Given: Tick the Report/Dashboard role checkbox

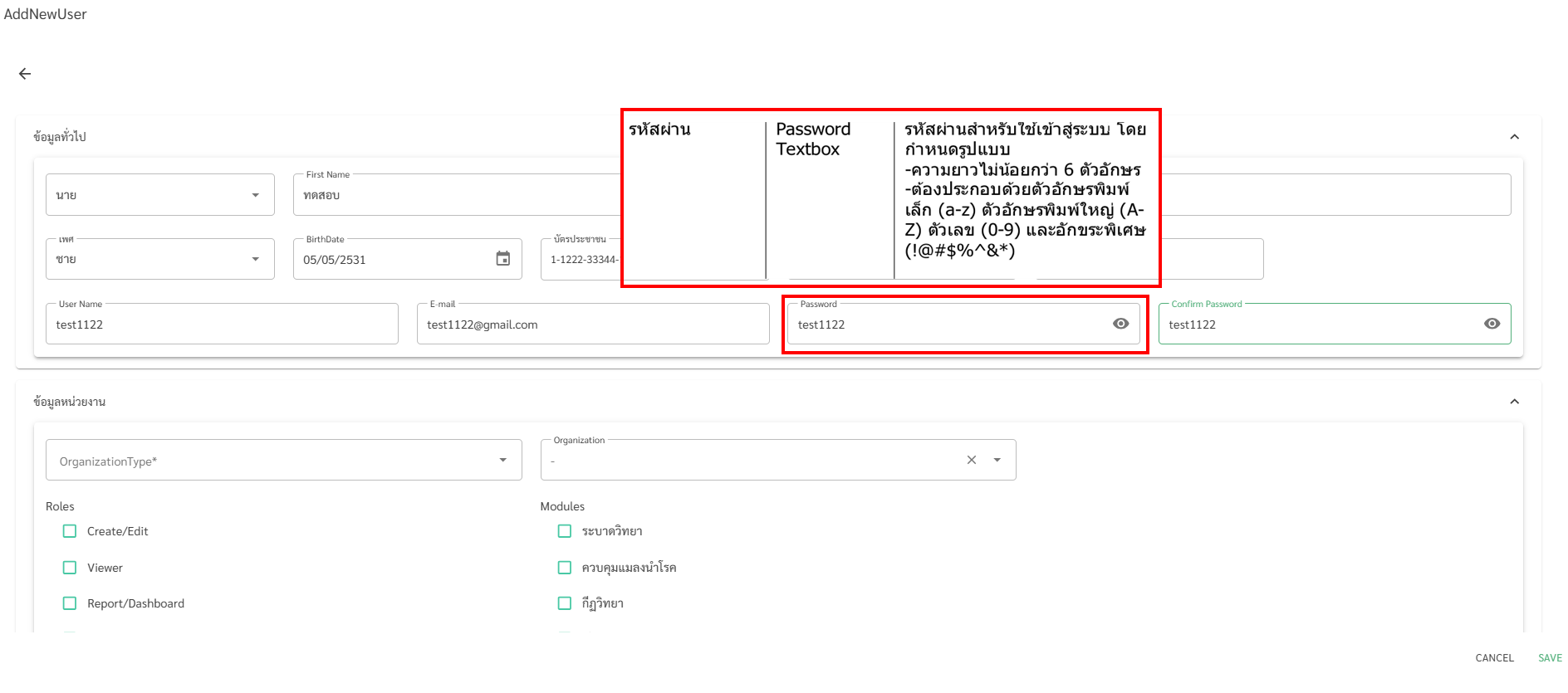Looking at the screenshot, I should (x=70, y=603).
